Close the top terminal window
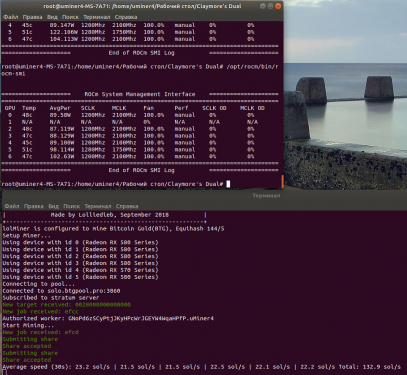407x375 pixels. 278,6
